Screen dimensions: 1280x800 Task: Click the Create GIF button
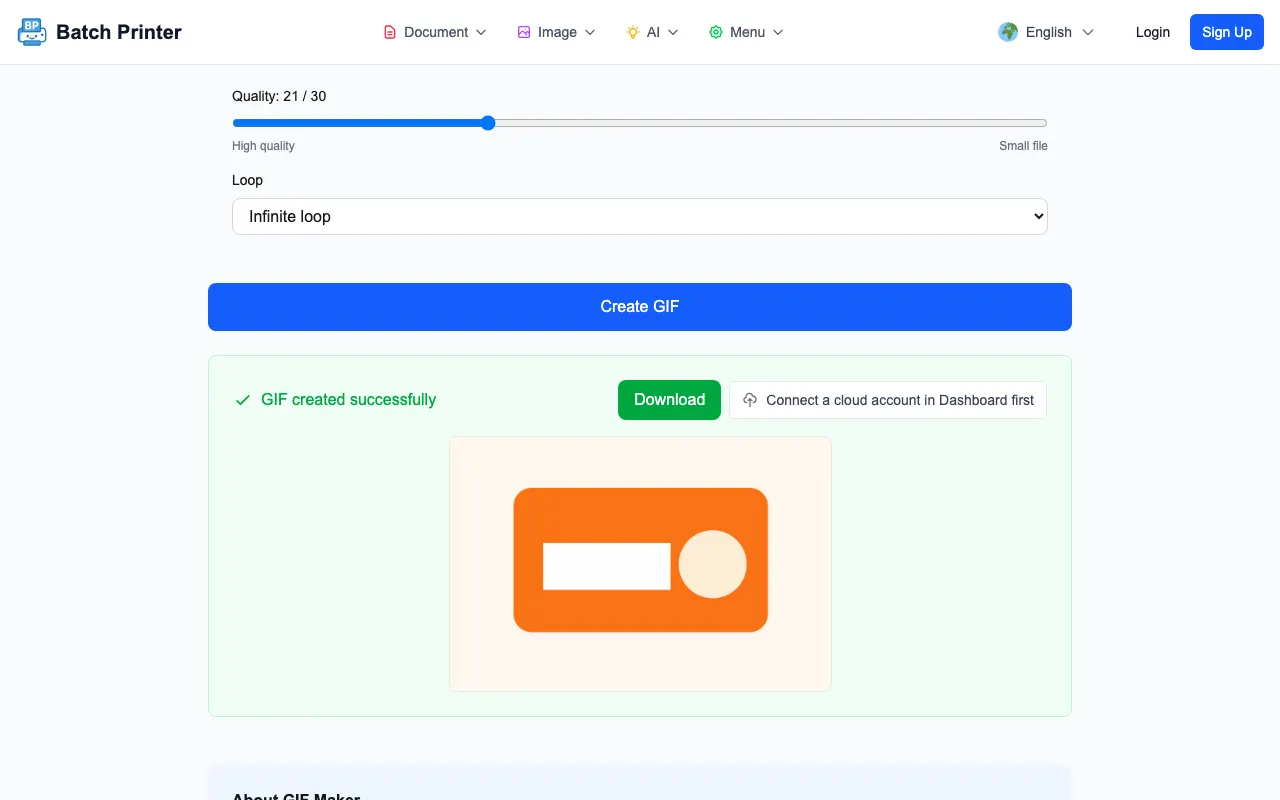click(x=640, y=307)
